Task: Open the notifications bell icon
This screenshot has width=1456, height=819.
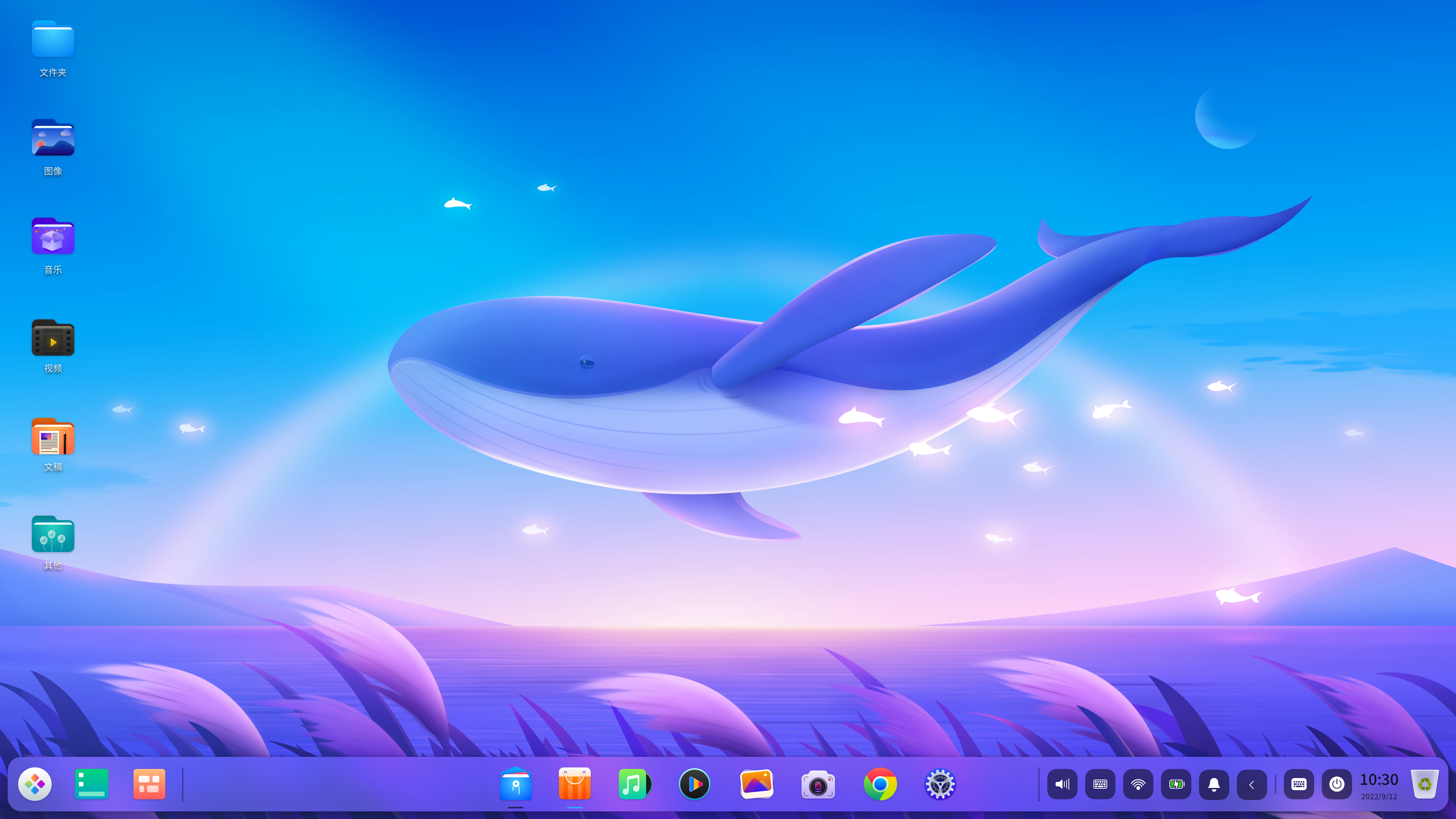Action: coord(1213,784)
